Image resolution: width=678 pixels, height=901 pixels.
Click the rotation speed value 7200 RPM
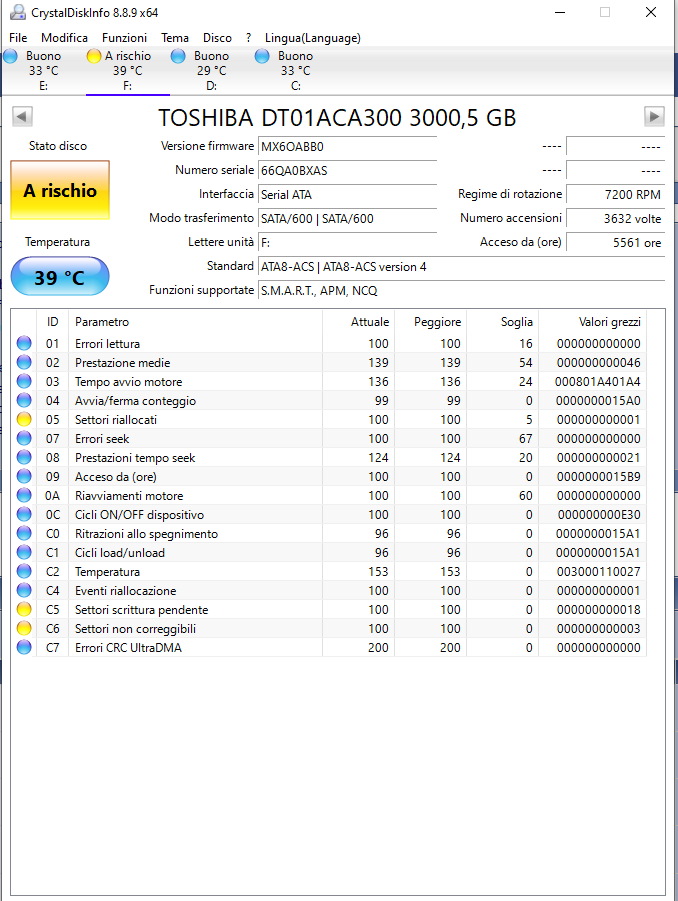point(615,195)
